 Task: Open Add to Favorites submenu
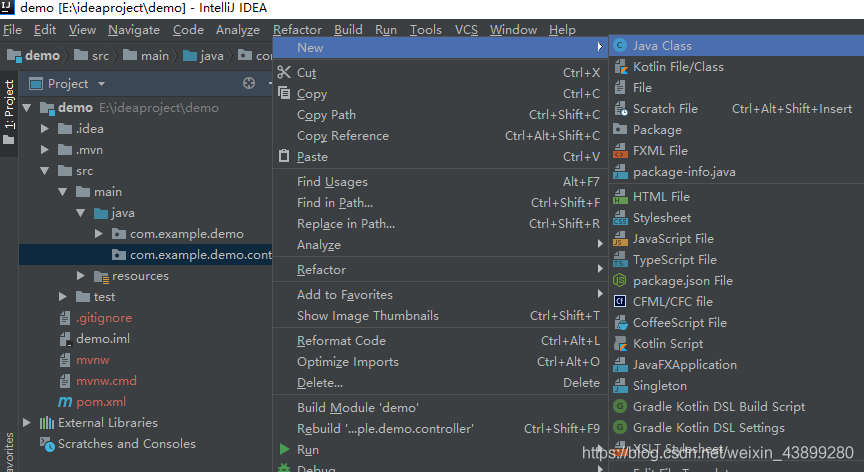[x=440, y=295]
